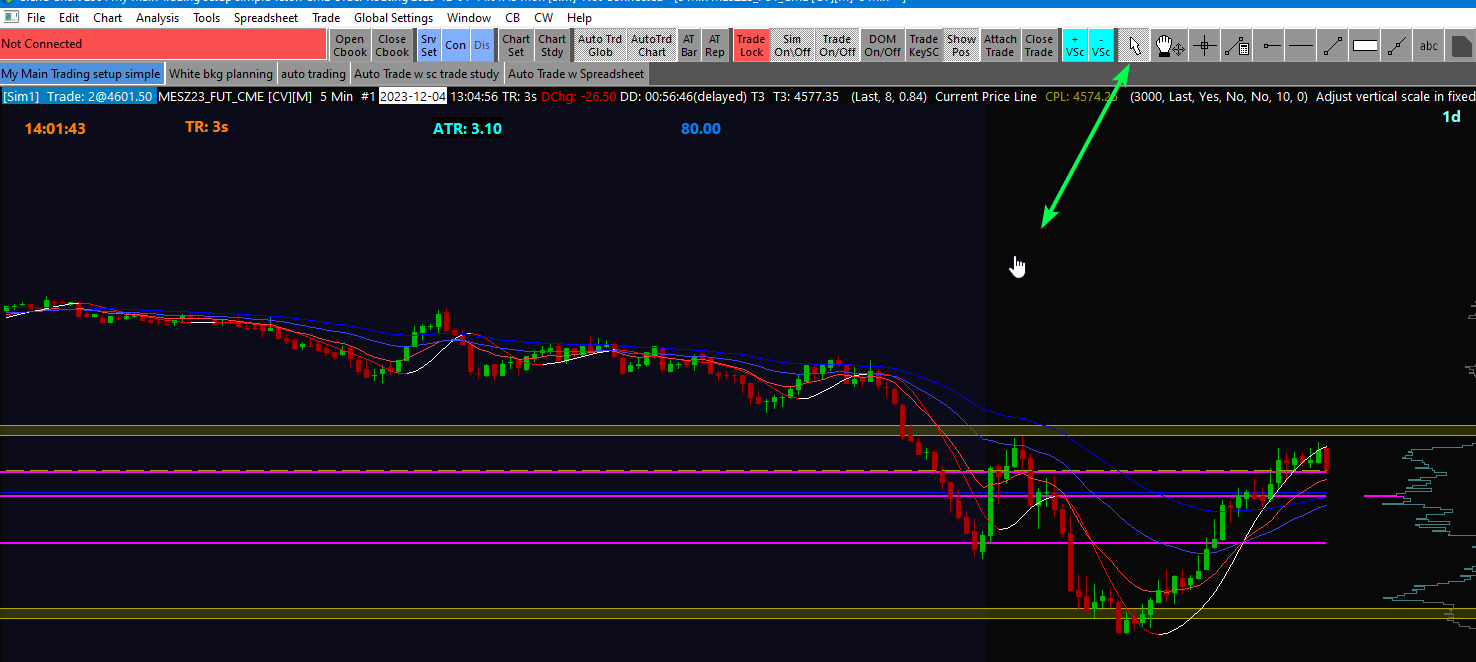The width and height of the screenshot is (1476, 662).
Task: Switch to the auto trading tab
Action: click(x=313, y=74)
